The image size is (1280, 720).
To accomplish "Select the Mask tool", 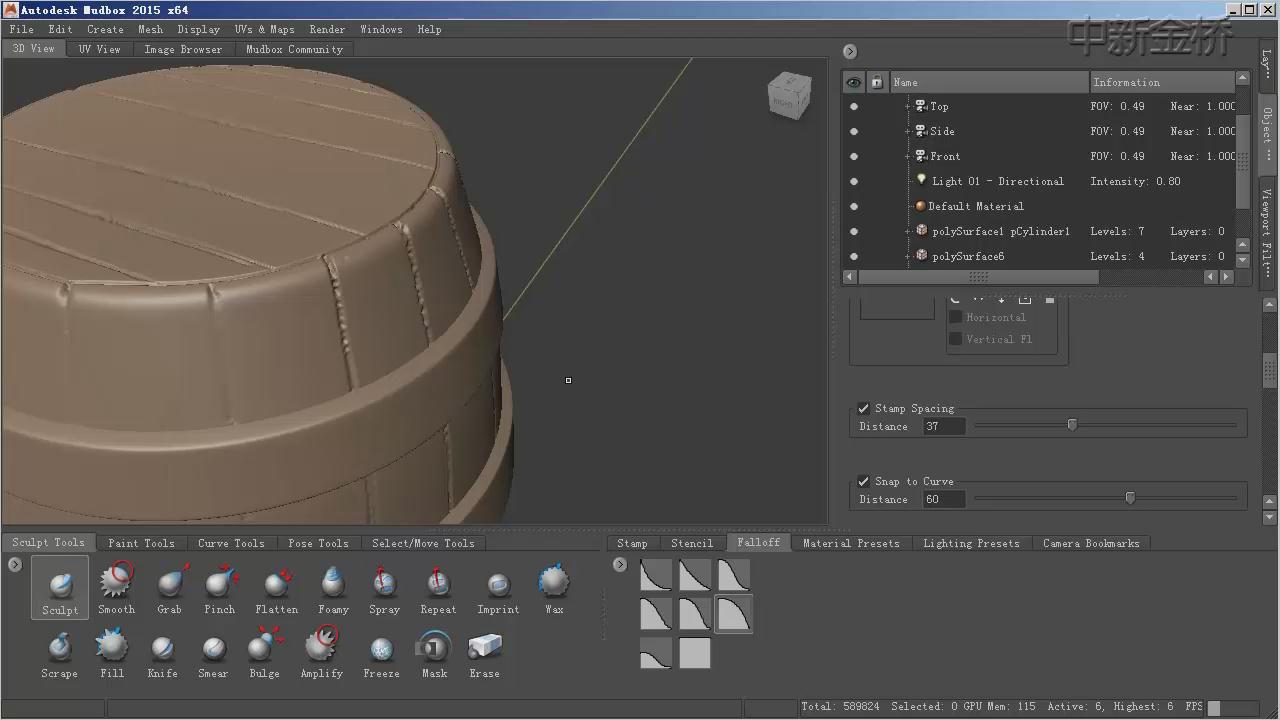I will tap(434, 654).
